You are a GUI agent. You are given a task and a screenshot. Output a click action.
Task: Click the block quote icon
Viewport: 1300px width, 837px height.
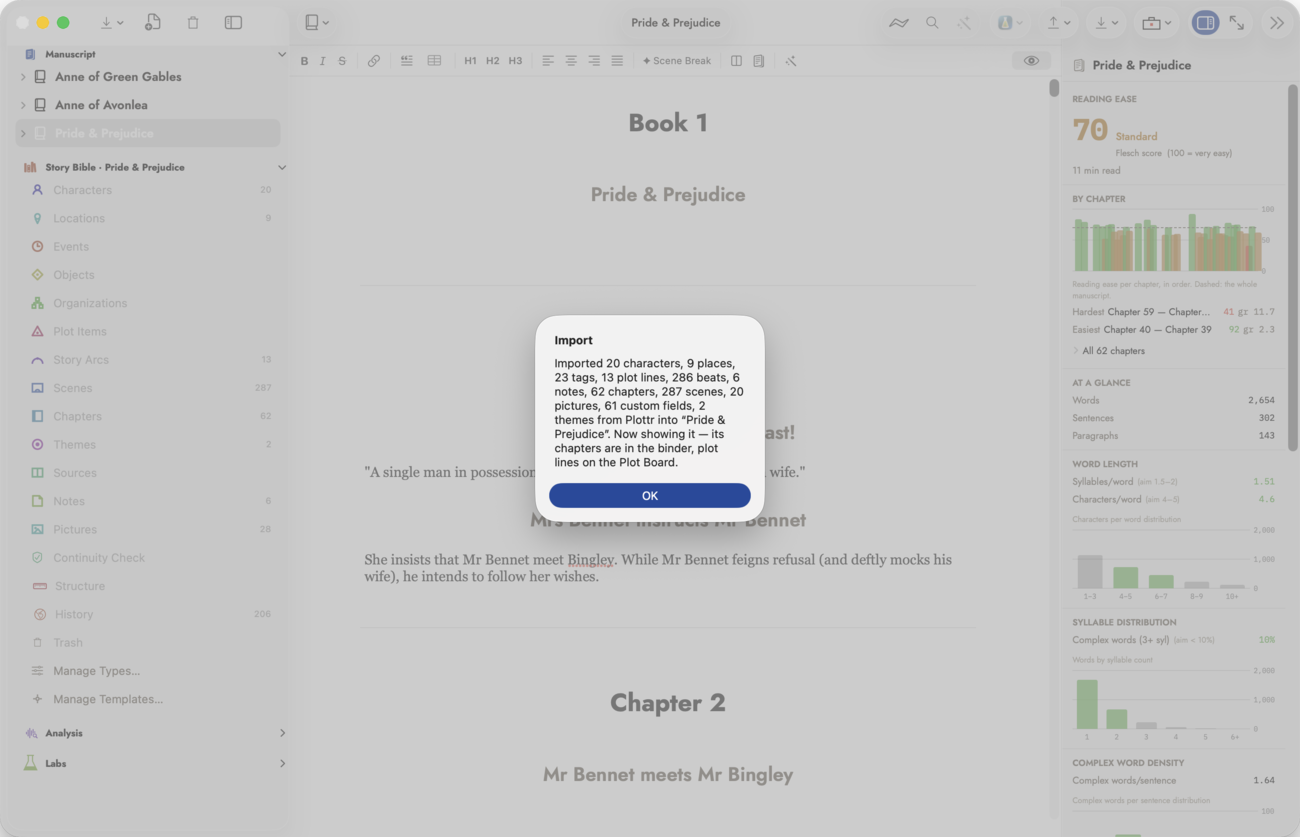click(x=407, y=61)
